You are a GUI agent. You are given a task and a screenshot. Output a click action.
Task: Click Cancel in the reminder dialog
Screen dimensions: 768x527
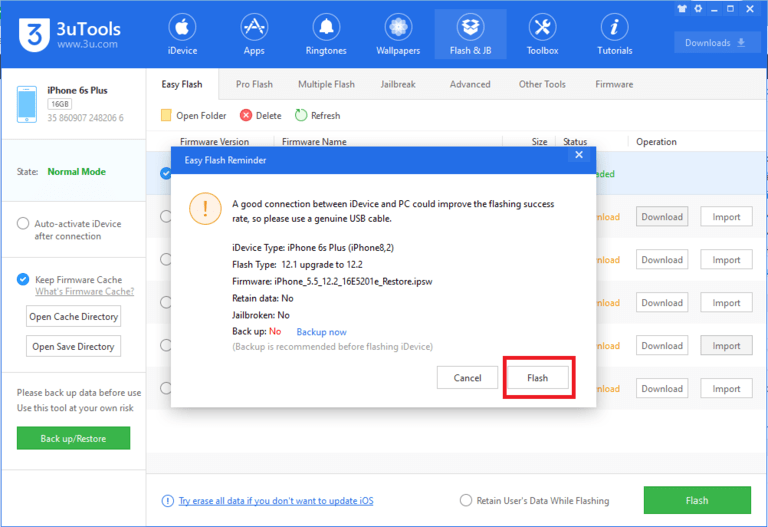(467, 378)
